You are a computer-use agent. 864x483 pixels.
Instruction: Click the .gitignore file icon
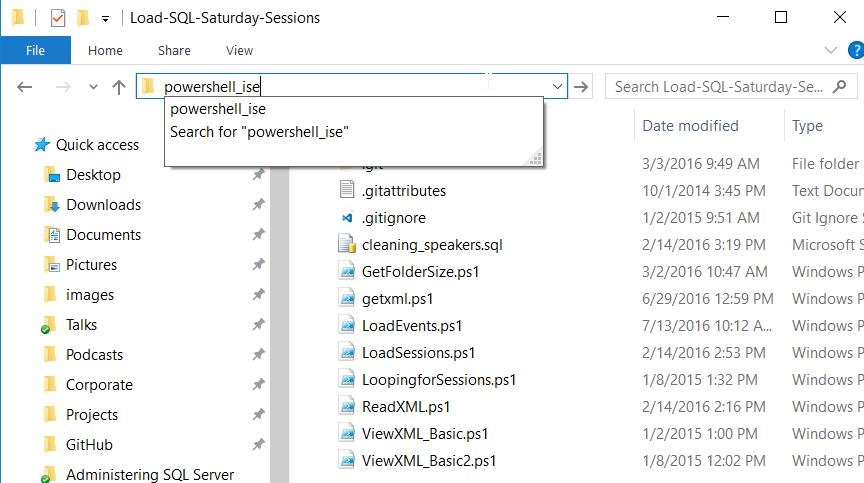pos(347,217)
